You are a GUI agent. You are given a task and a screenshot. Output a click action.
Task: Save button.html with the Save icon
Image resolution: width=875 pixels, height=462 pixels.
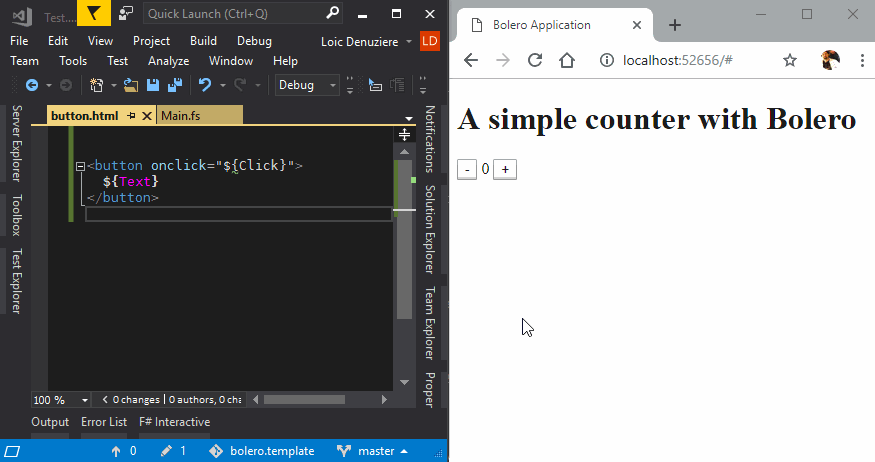(152, 85)
